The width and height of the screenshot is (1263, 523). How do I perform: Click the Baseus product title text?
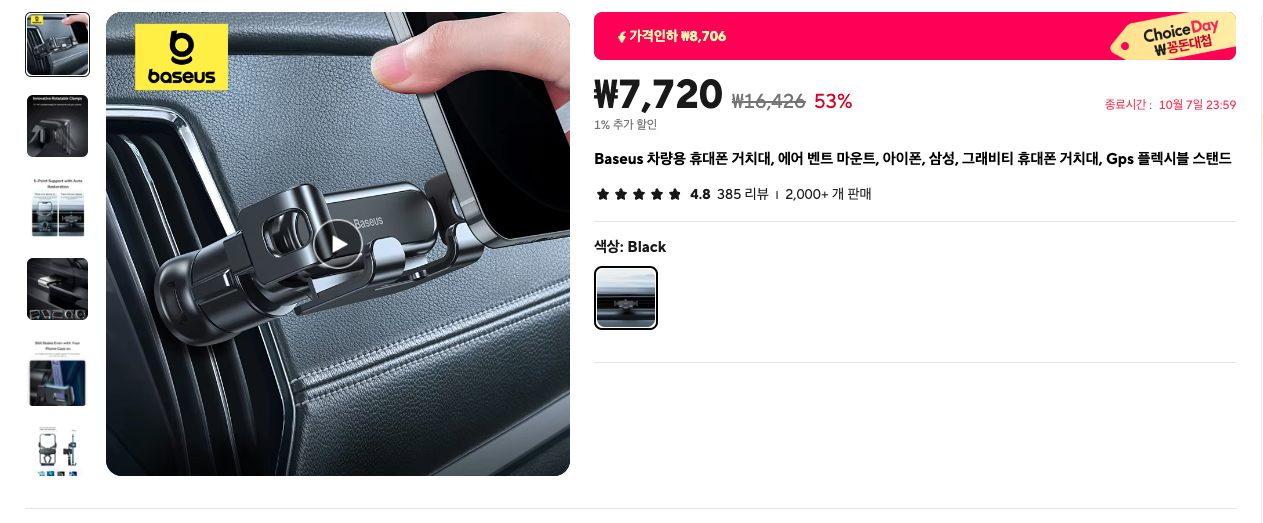[x=912, y=159]
